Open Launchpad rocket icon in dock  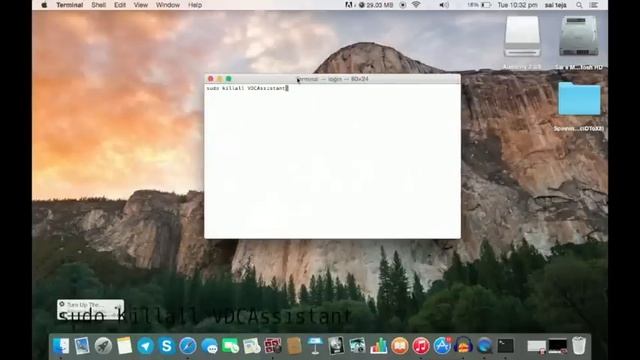[103, 346]
